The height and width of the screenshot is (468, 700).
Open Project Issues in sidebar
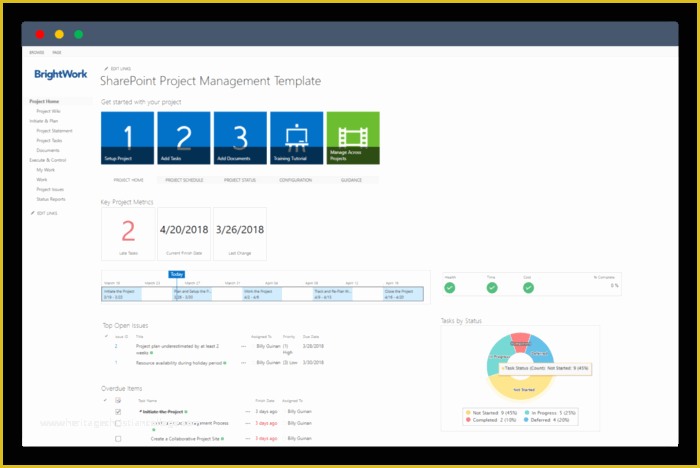(x=50, y=189)
